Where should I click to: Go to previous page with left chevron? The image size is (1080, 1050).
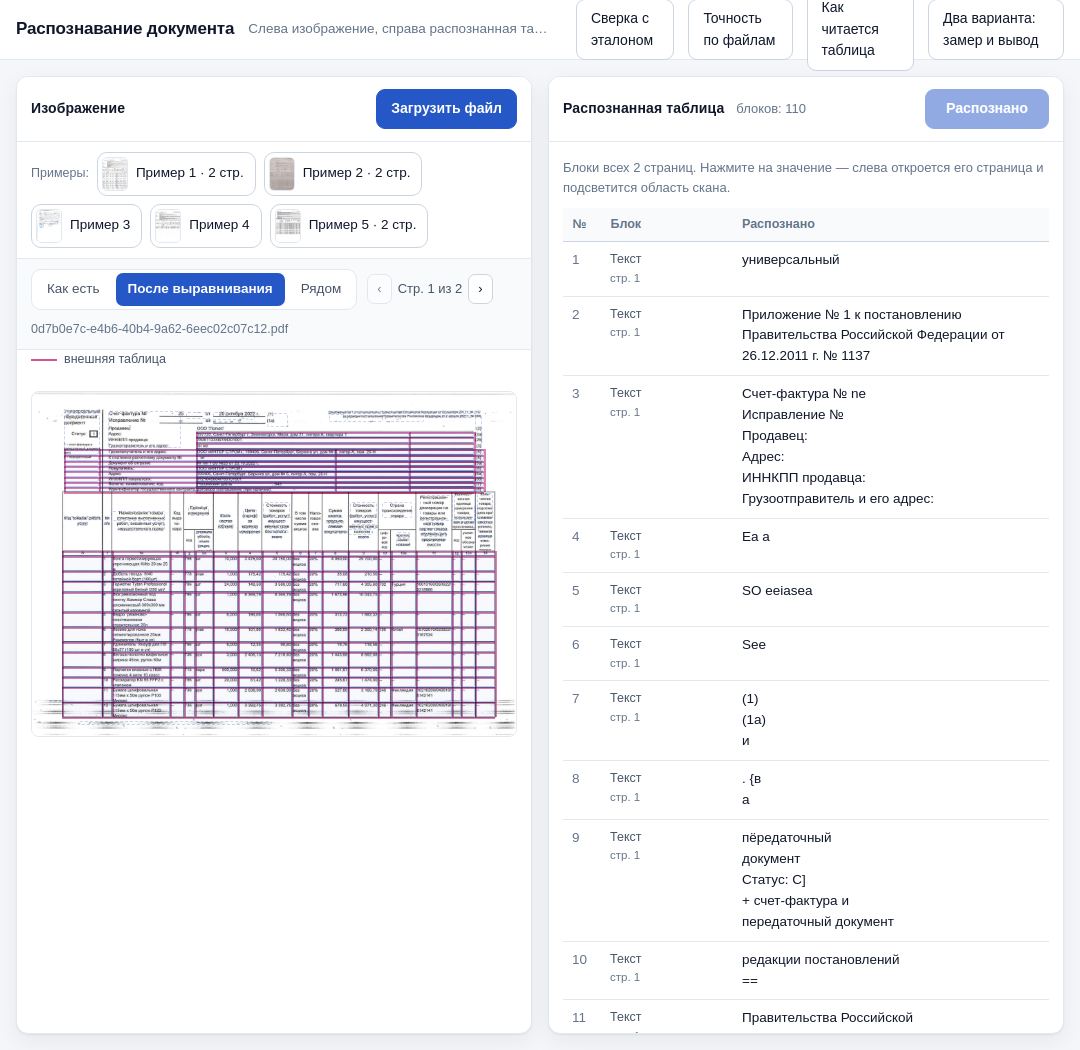click(380, 289)
